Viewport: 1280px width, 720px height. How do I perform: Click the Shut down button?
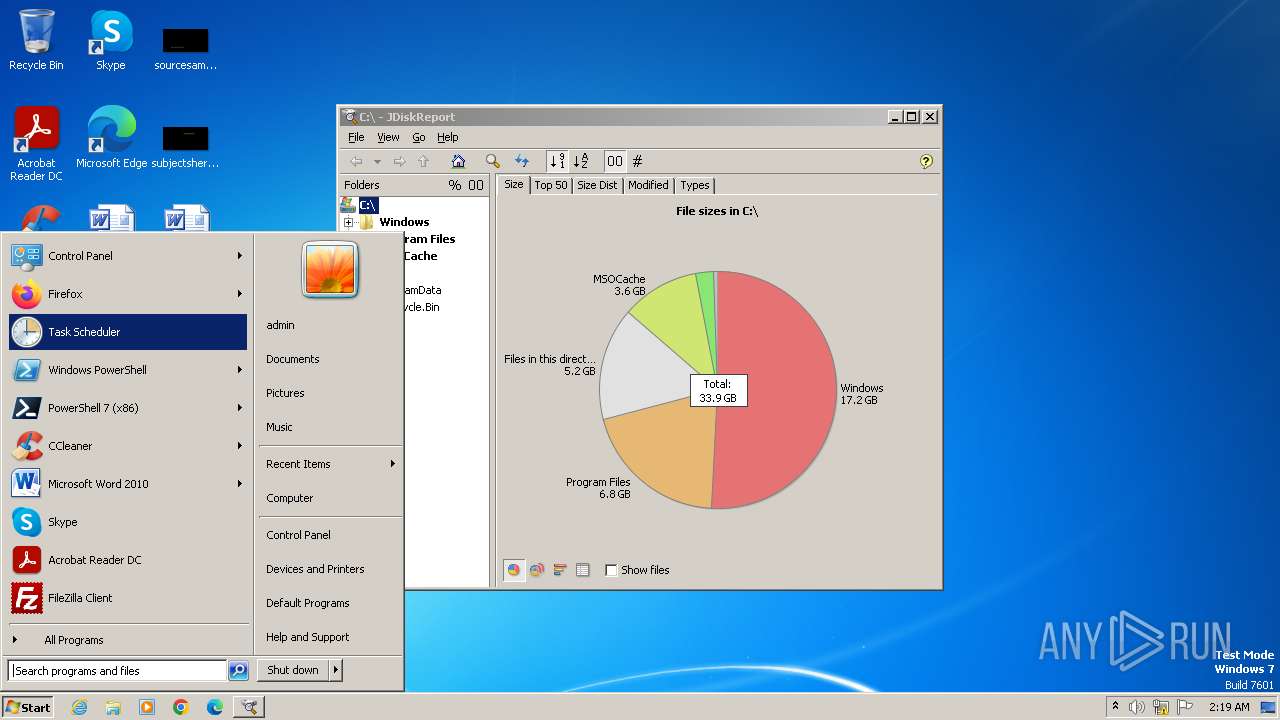(x=293, y=670)
